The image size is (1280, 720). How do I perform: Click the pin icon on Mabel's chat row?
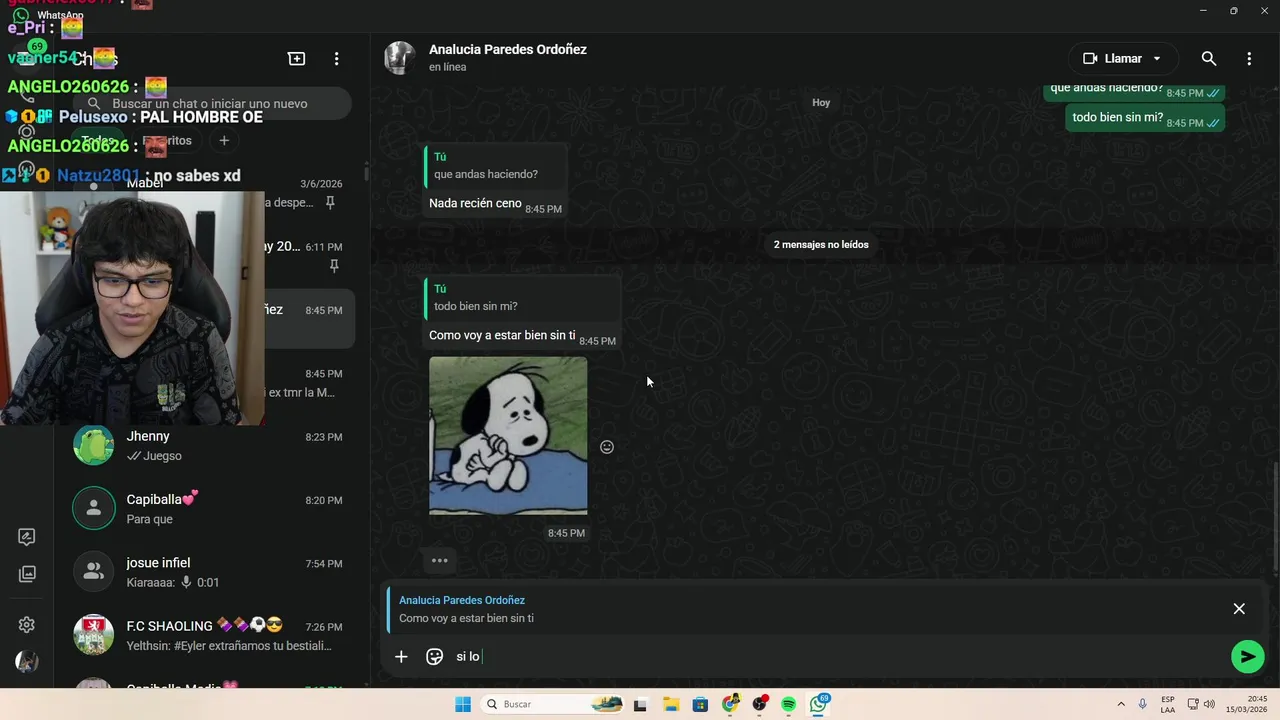pyautogui.click(x=330, y=203)
